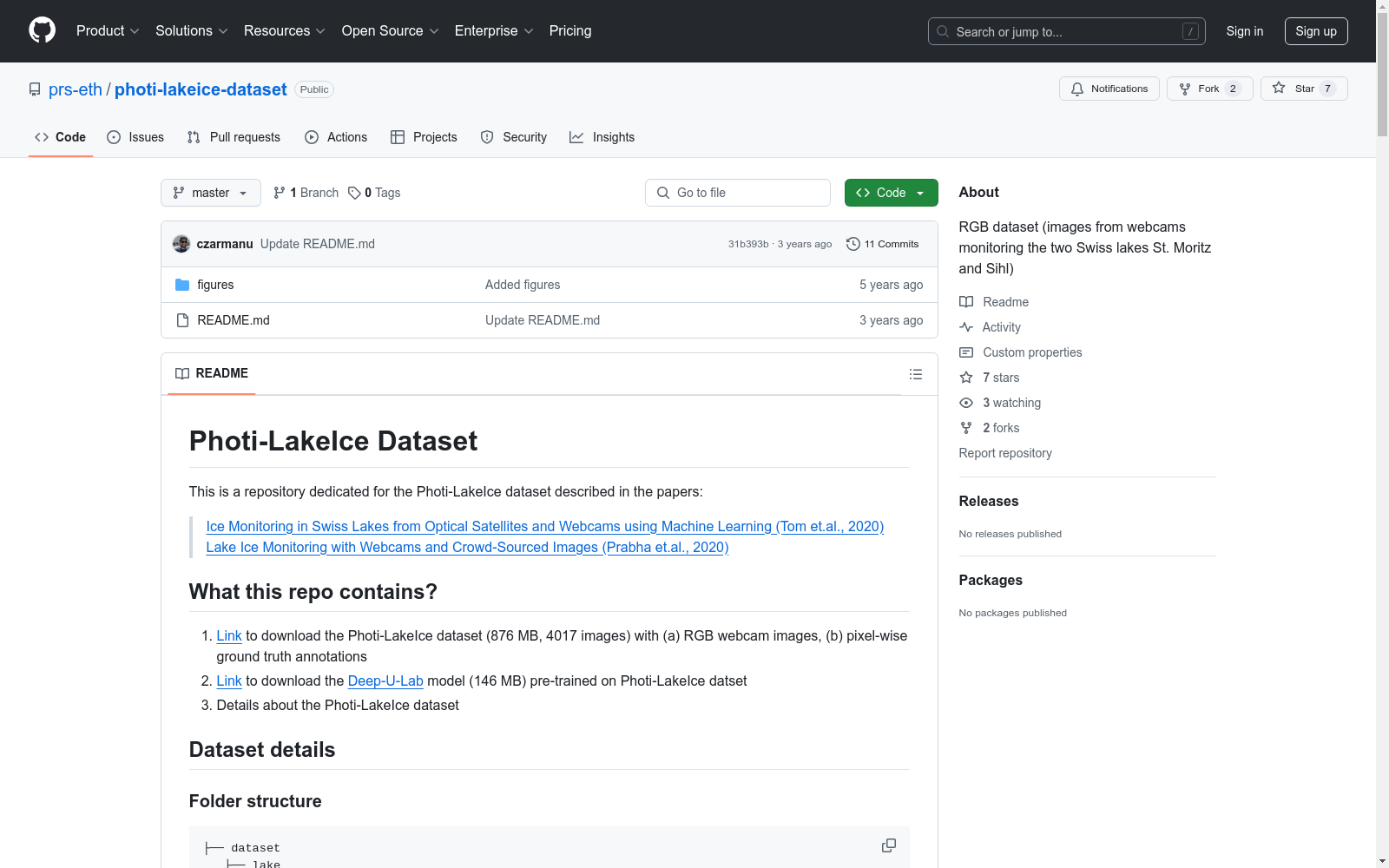Open the green Code dropdown button
Viewport: 1389px width, 868px height.
click(891, 193)
